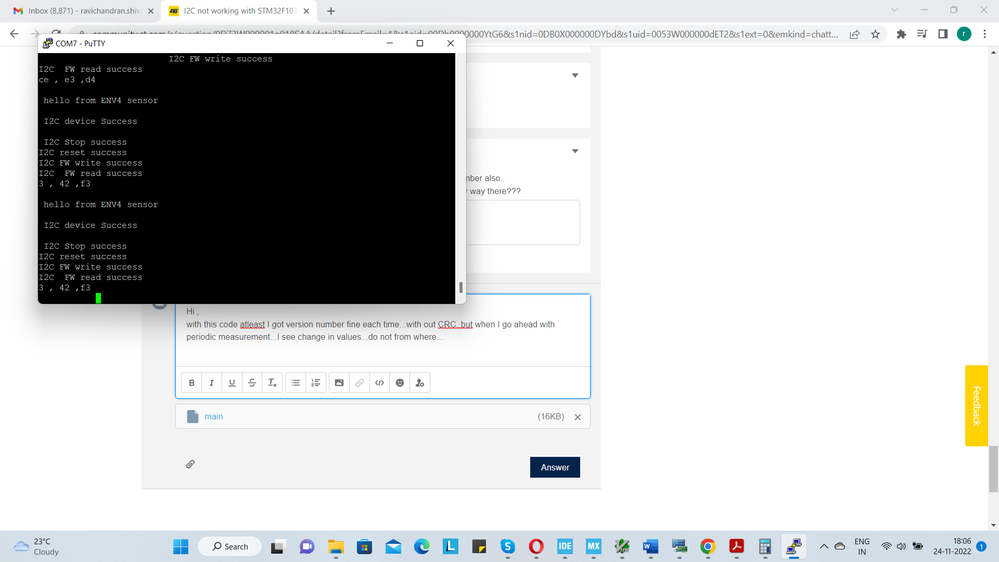Viewport: 999px width, 562px height.
Task: Share this page from the address bar
Action: click(x=854, y=34)
